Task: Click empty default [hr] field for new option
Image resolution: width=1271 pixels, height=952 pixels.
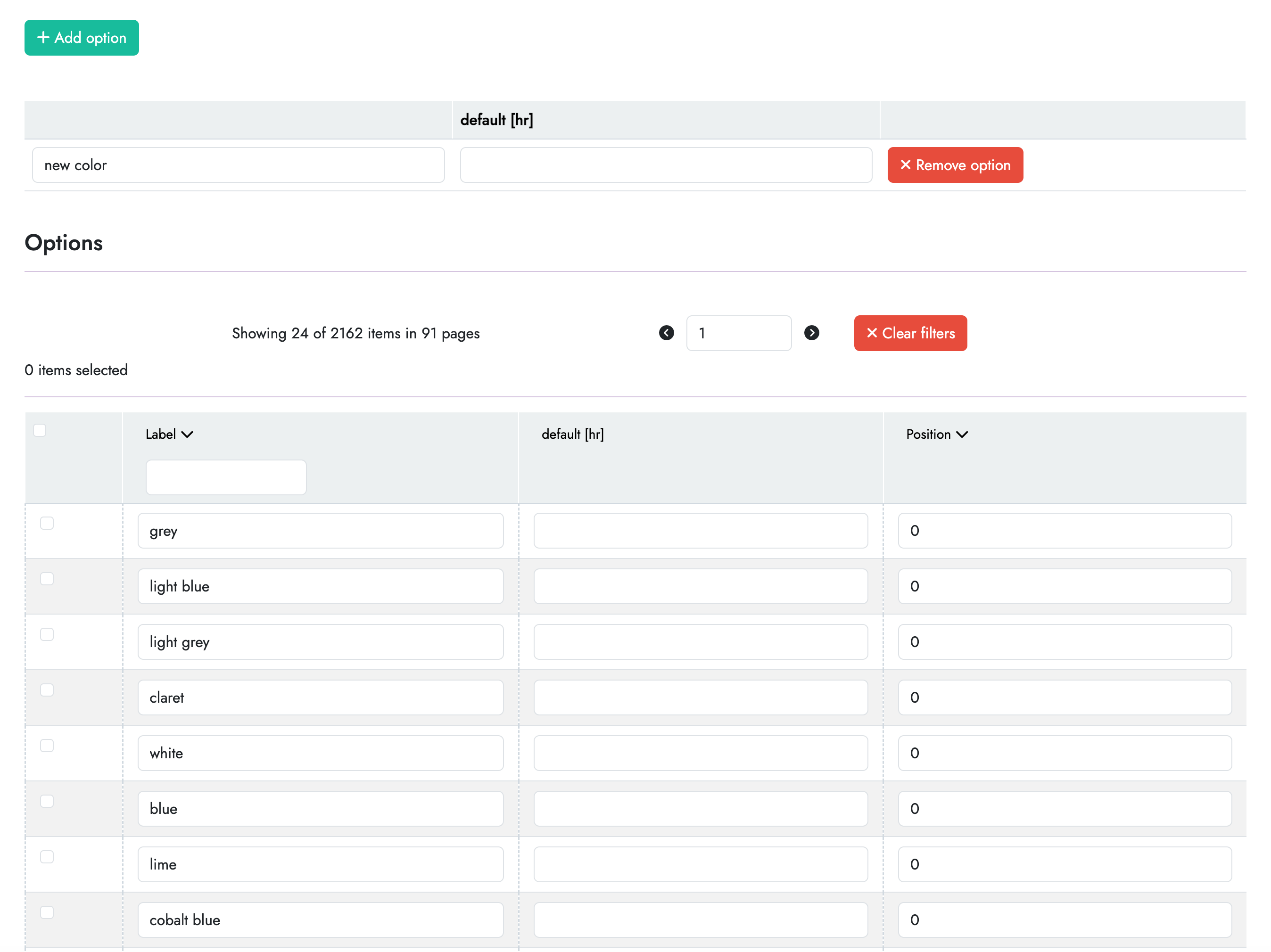Action: 665,165
